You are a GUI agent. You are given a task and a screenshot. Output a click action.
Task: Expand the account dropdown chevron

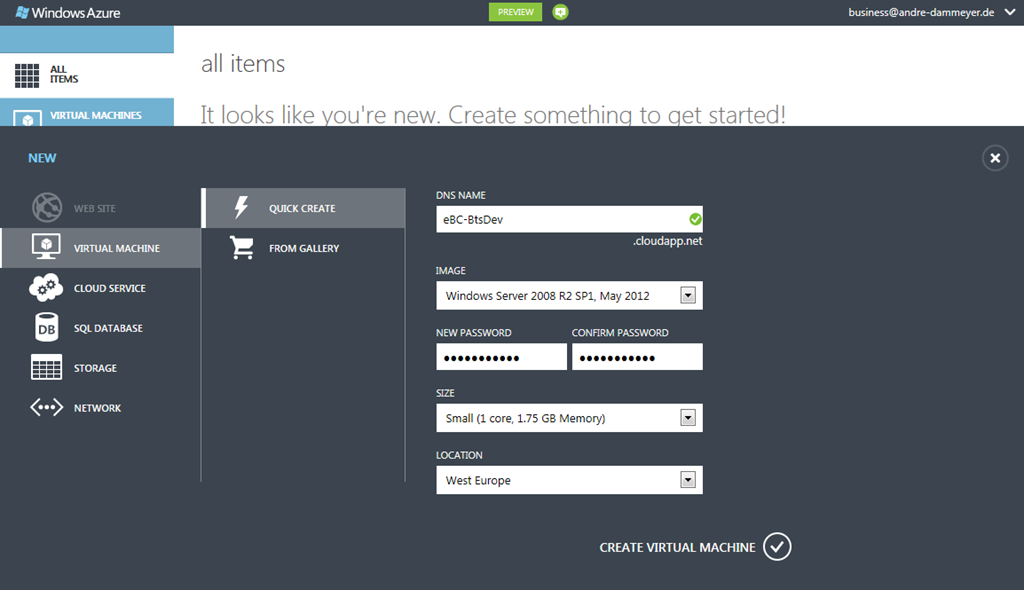(1010, 12)
